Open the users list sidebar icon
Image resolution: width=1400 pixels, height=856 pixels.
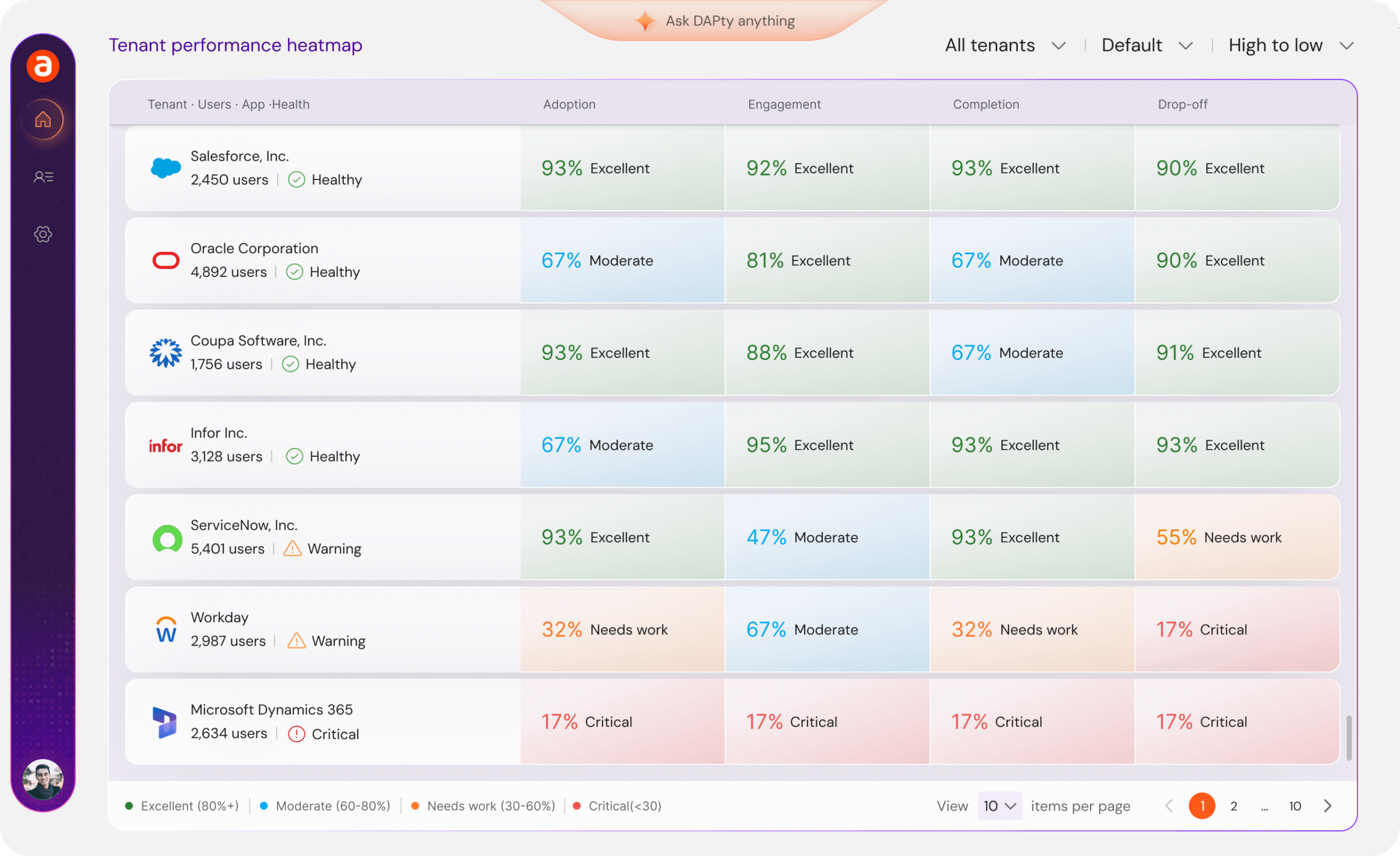click(43, 177)
